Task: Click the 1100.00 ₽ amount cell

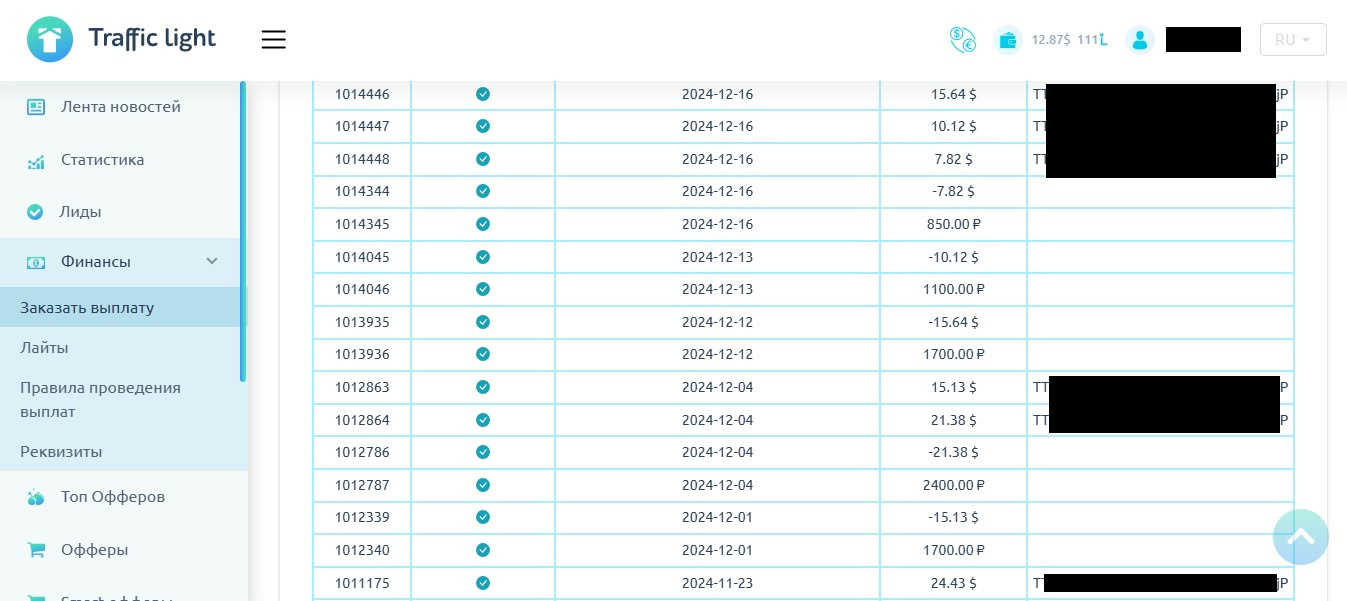Action: click(x=954, y=289)
